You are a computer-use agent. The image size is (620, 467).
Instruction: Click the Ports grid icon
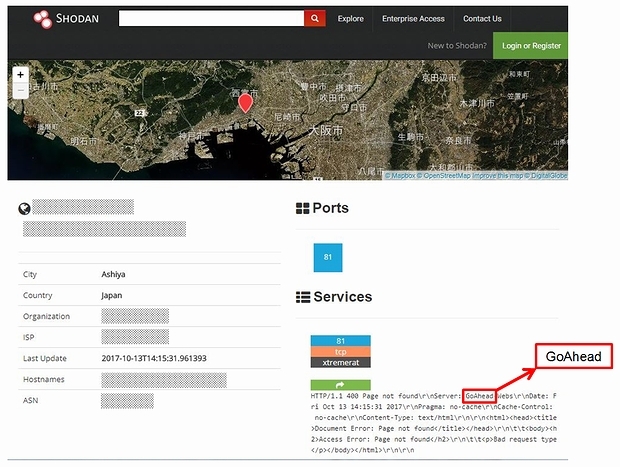[303, 209]
